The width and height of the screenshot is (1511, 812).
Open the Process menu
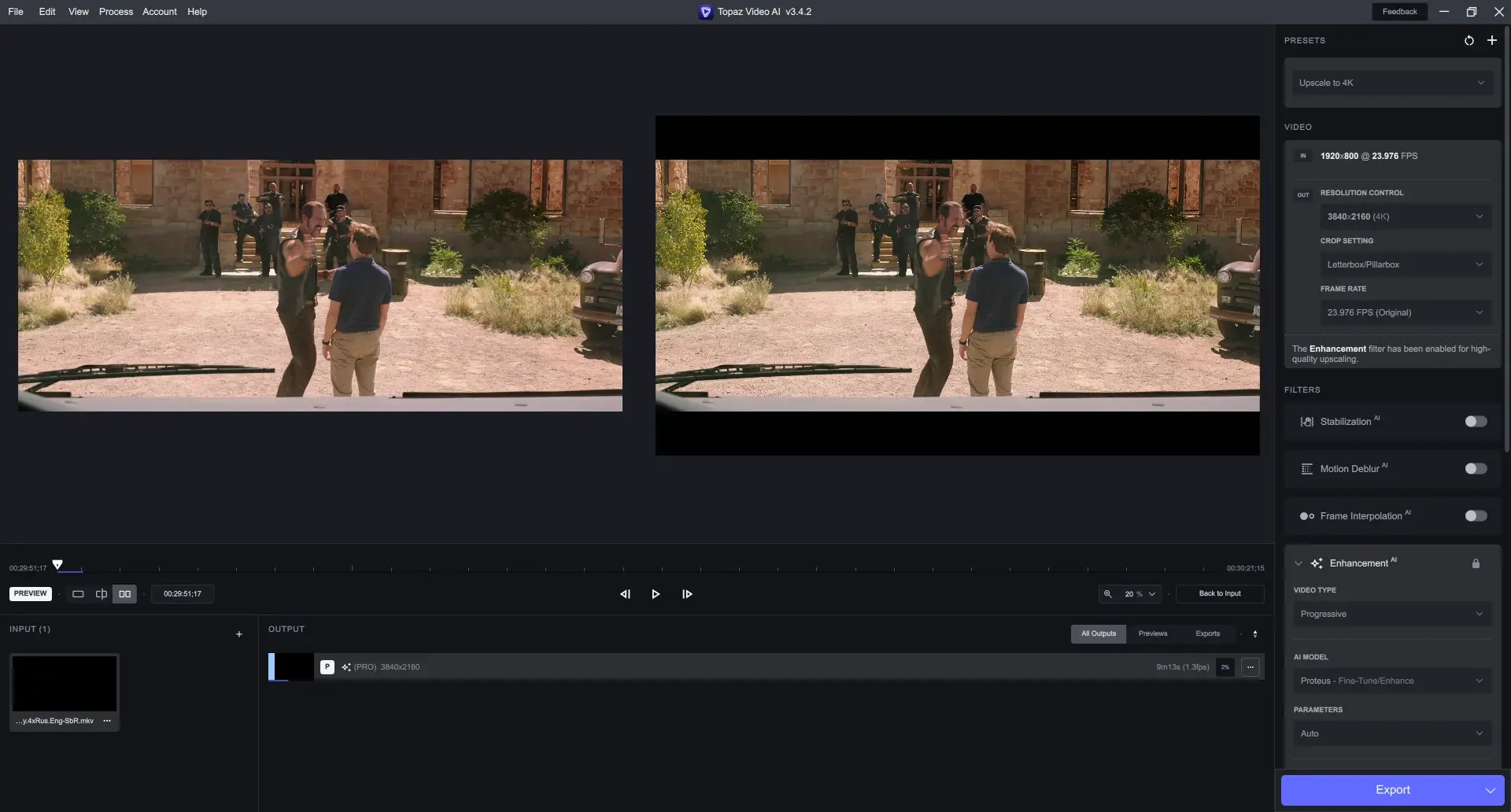pyautogui.click(x=116, y=12)
